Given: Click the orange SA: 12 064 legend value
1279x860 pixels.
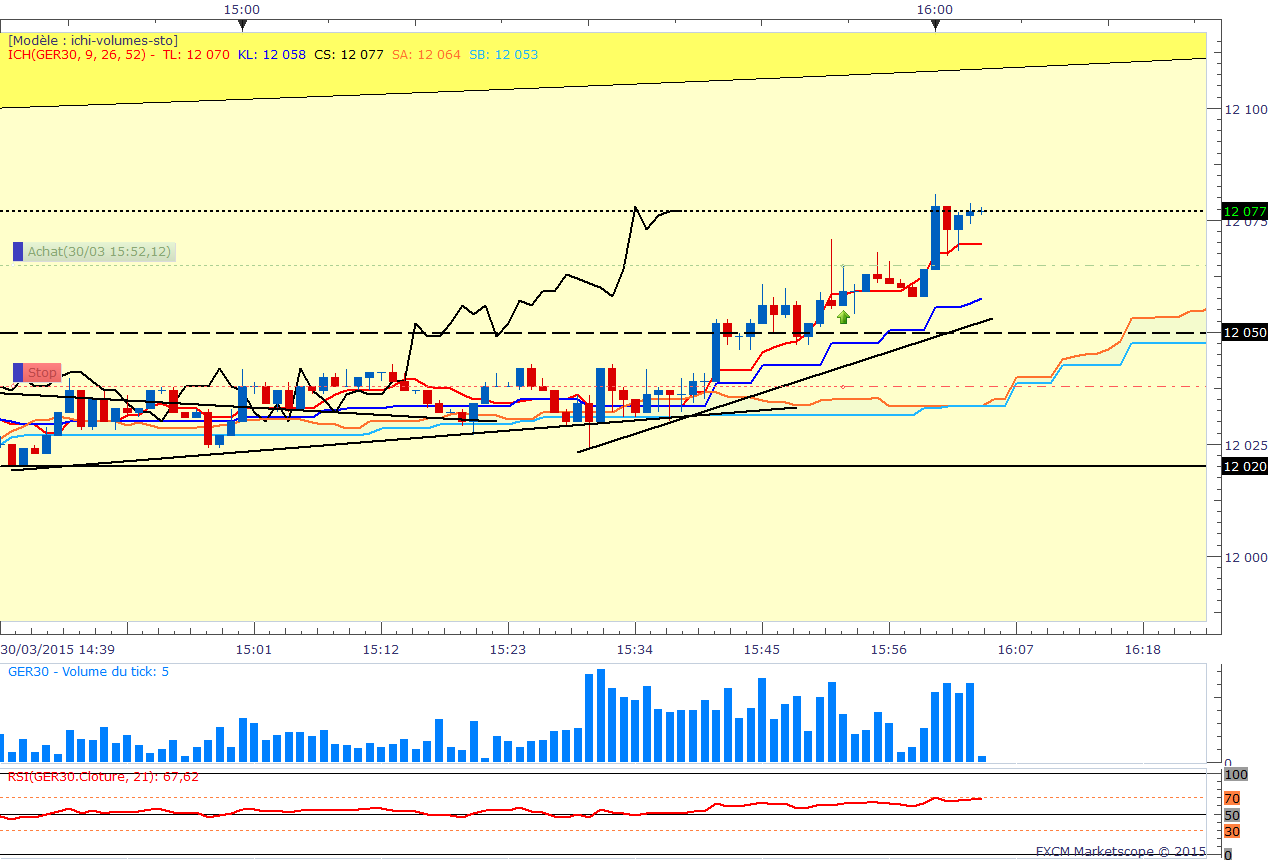Looking at the screenshot, I should 427,54.
